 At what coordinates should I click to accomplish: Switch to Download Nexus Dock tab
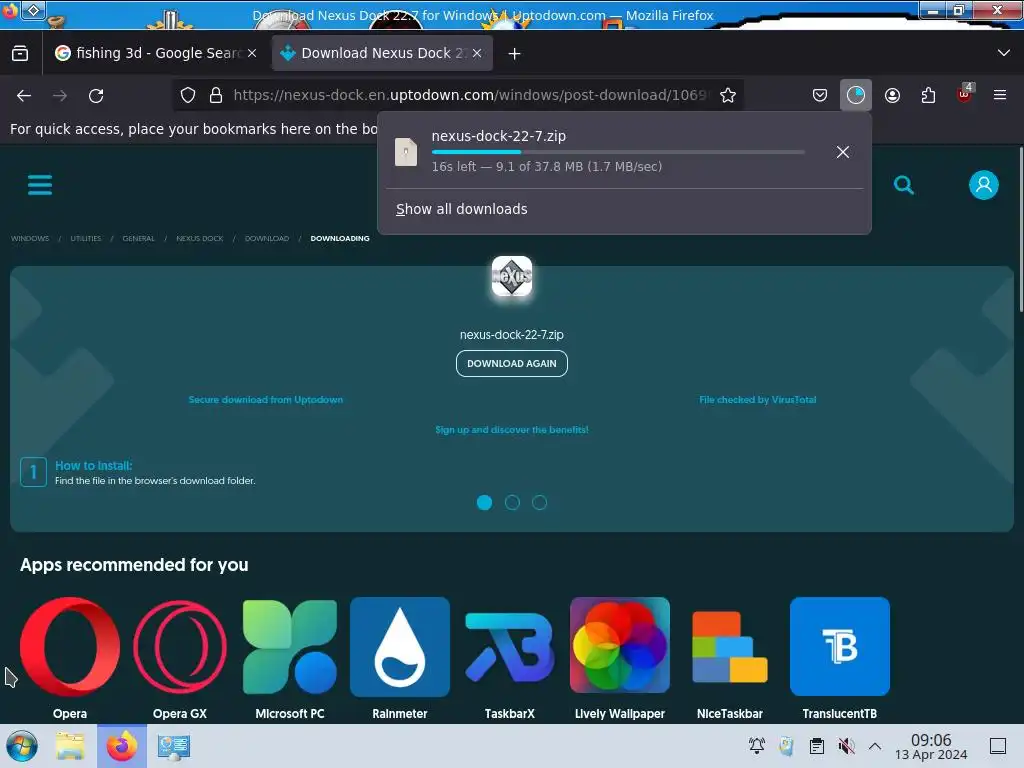coord(382,54)
